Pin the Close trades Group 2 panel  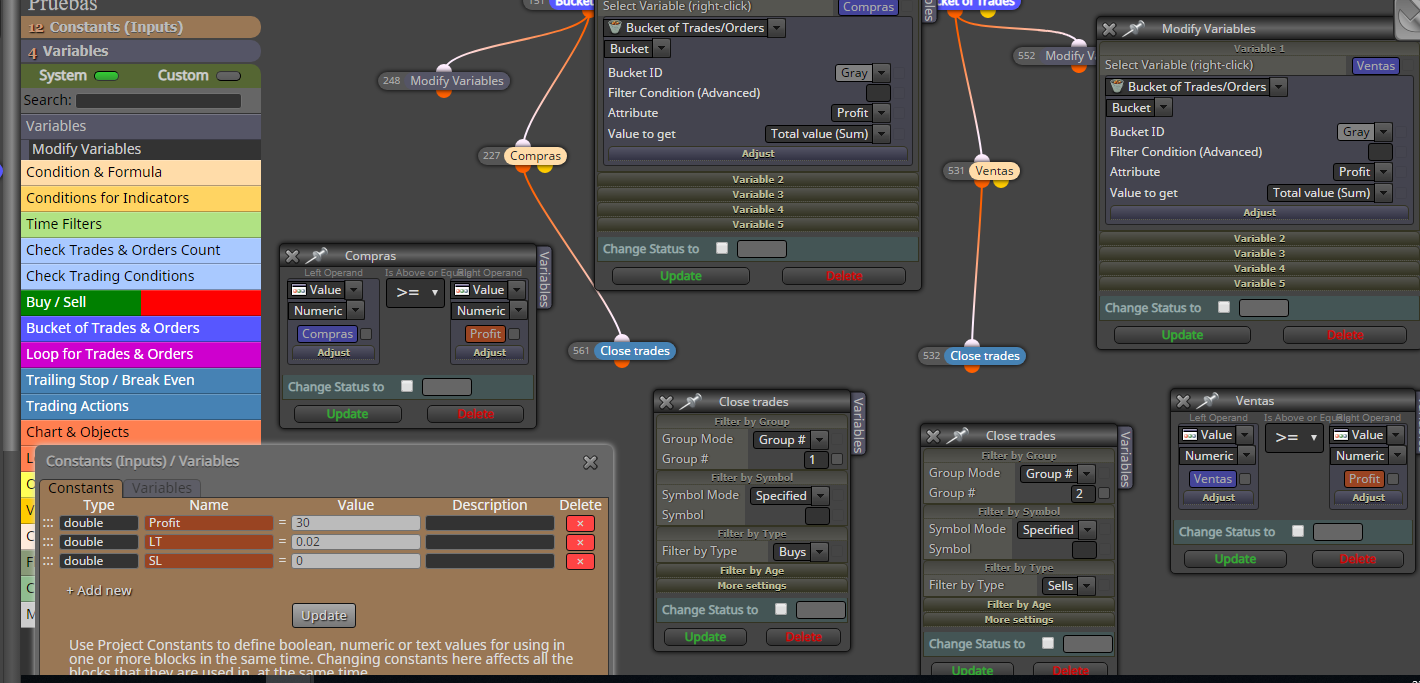[958, 436]
